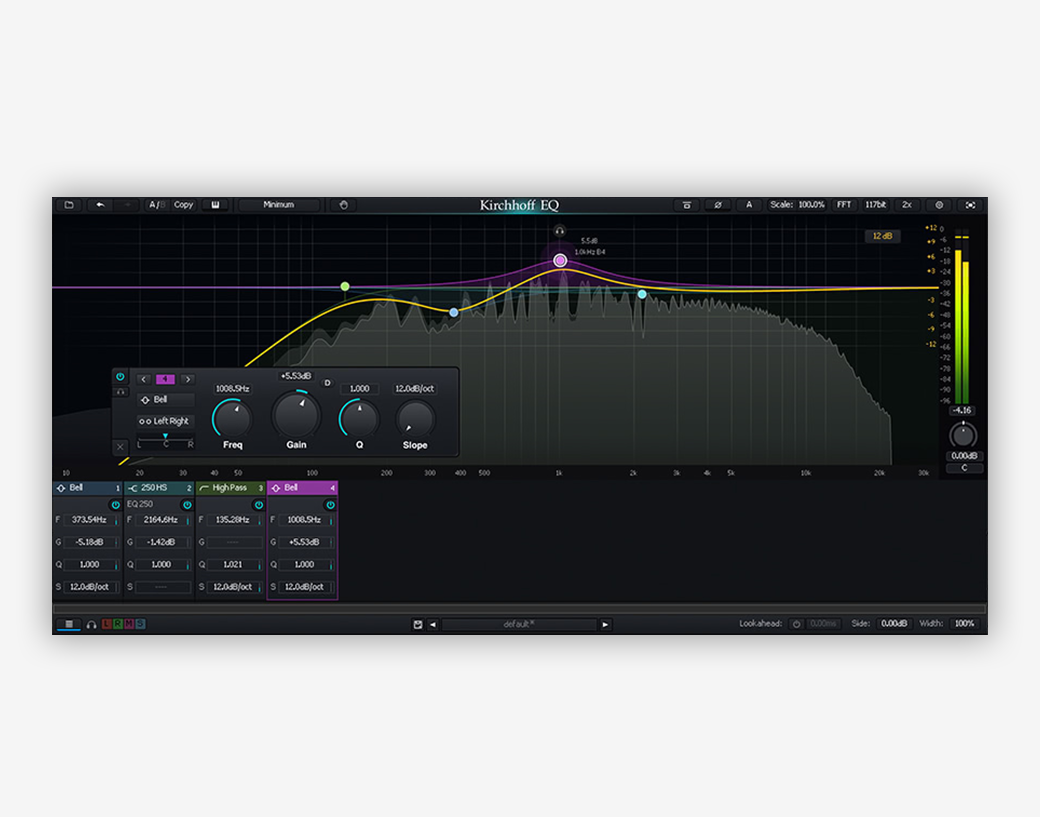Click the 2164.6Hz frequency field

tap(161, 520)
